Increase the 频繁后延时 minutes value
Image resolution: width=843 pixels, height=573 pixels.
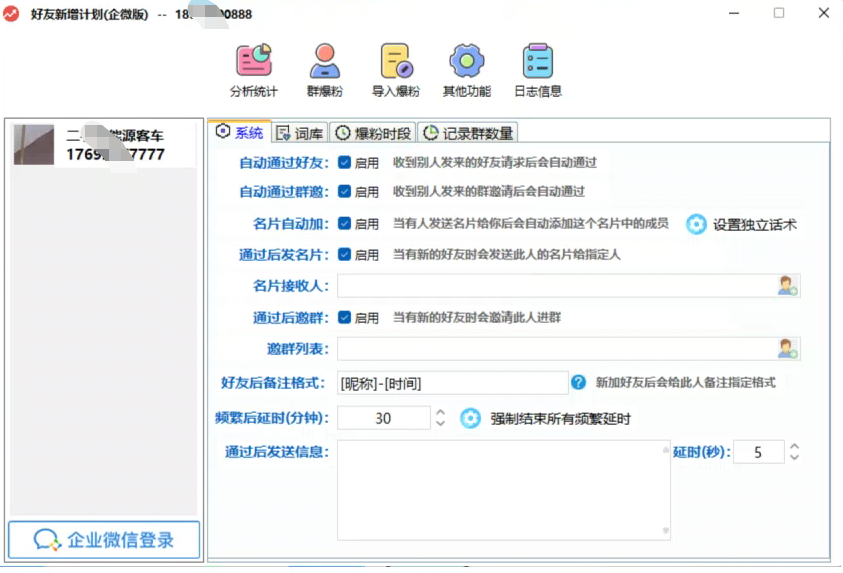pyautogui.click(x=440, y=412)
